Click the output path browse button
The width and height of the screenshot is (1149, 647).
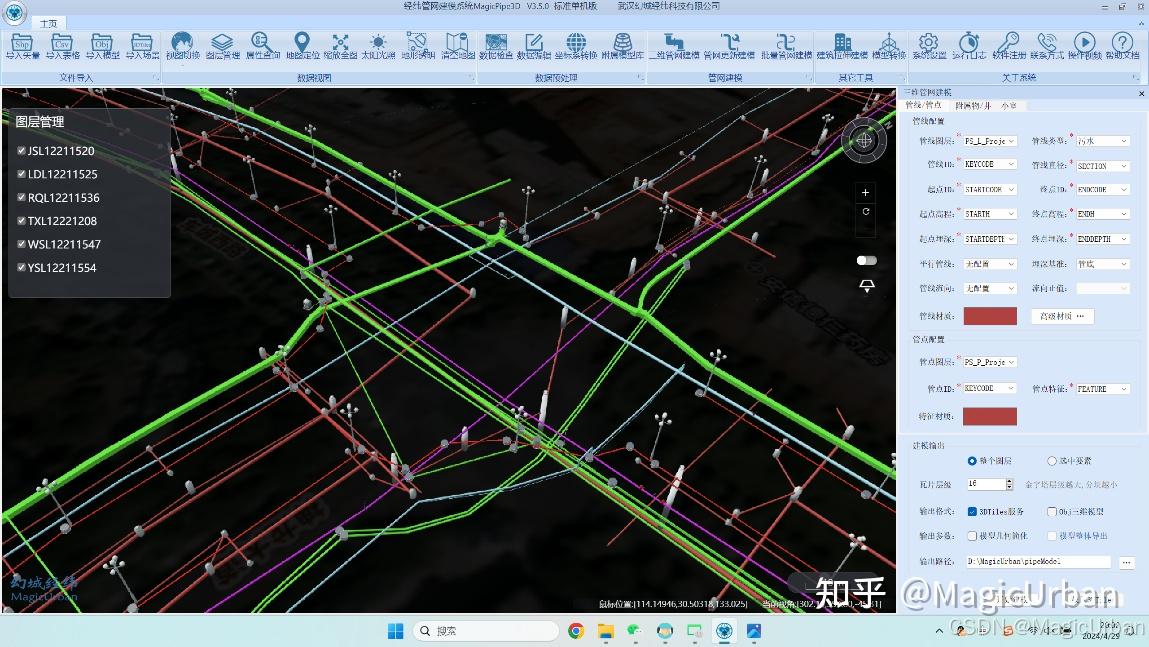1127,561
